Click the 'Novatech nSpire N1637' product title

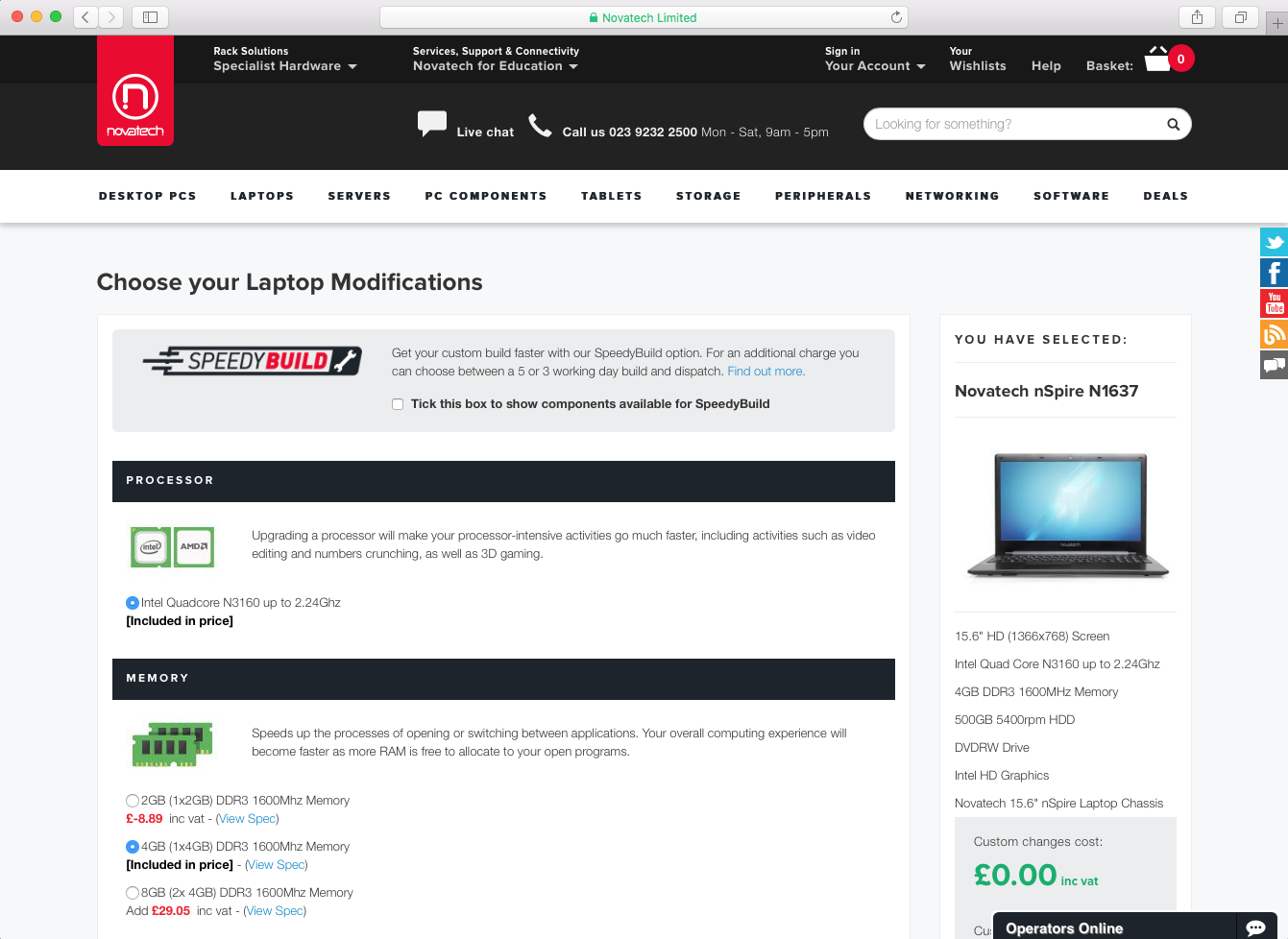click(1047, 391)
